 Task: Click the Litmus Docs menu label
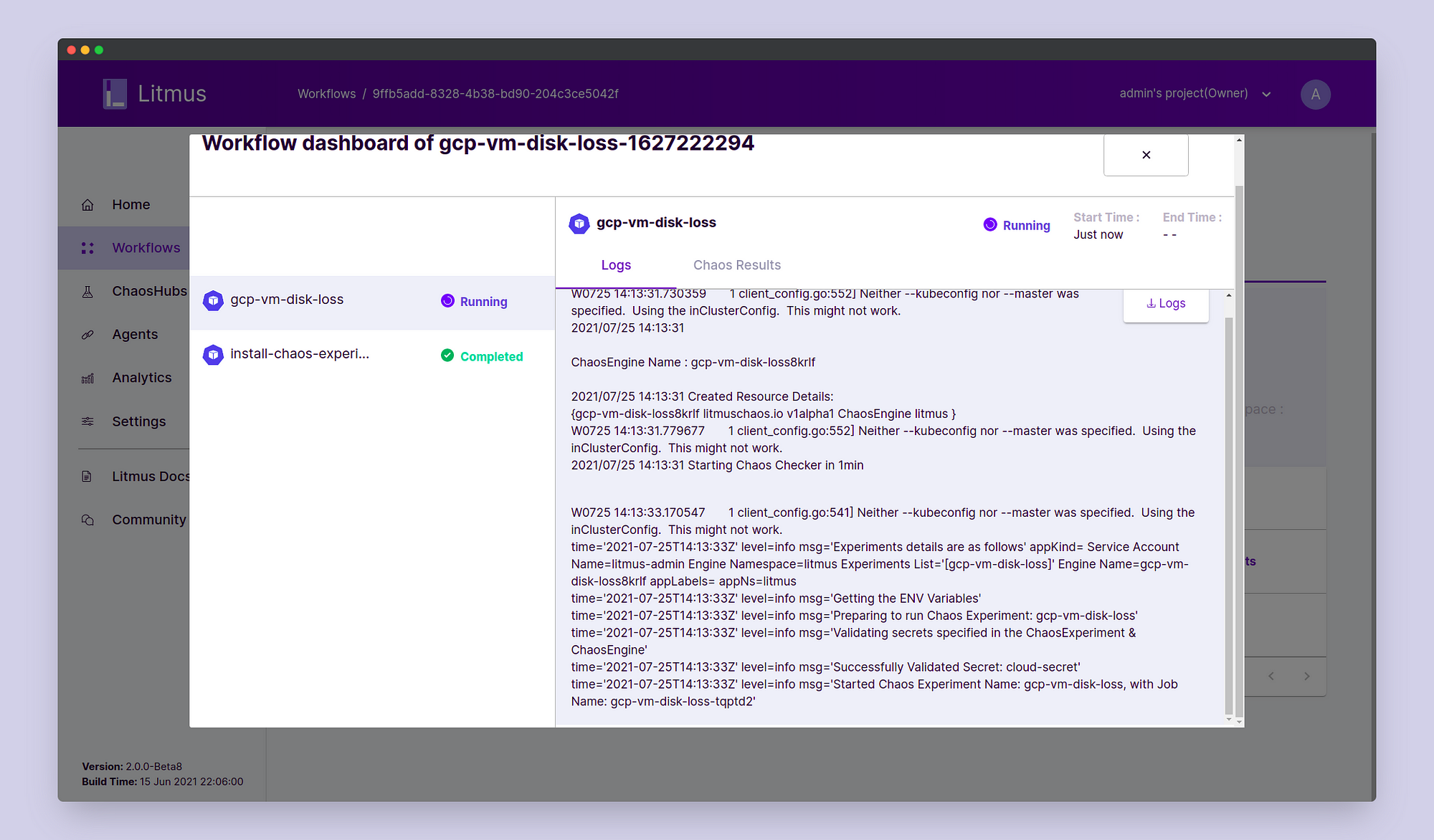(x=151, y=477)
